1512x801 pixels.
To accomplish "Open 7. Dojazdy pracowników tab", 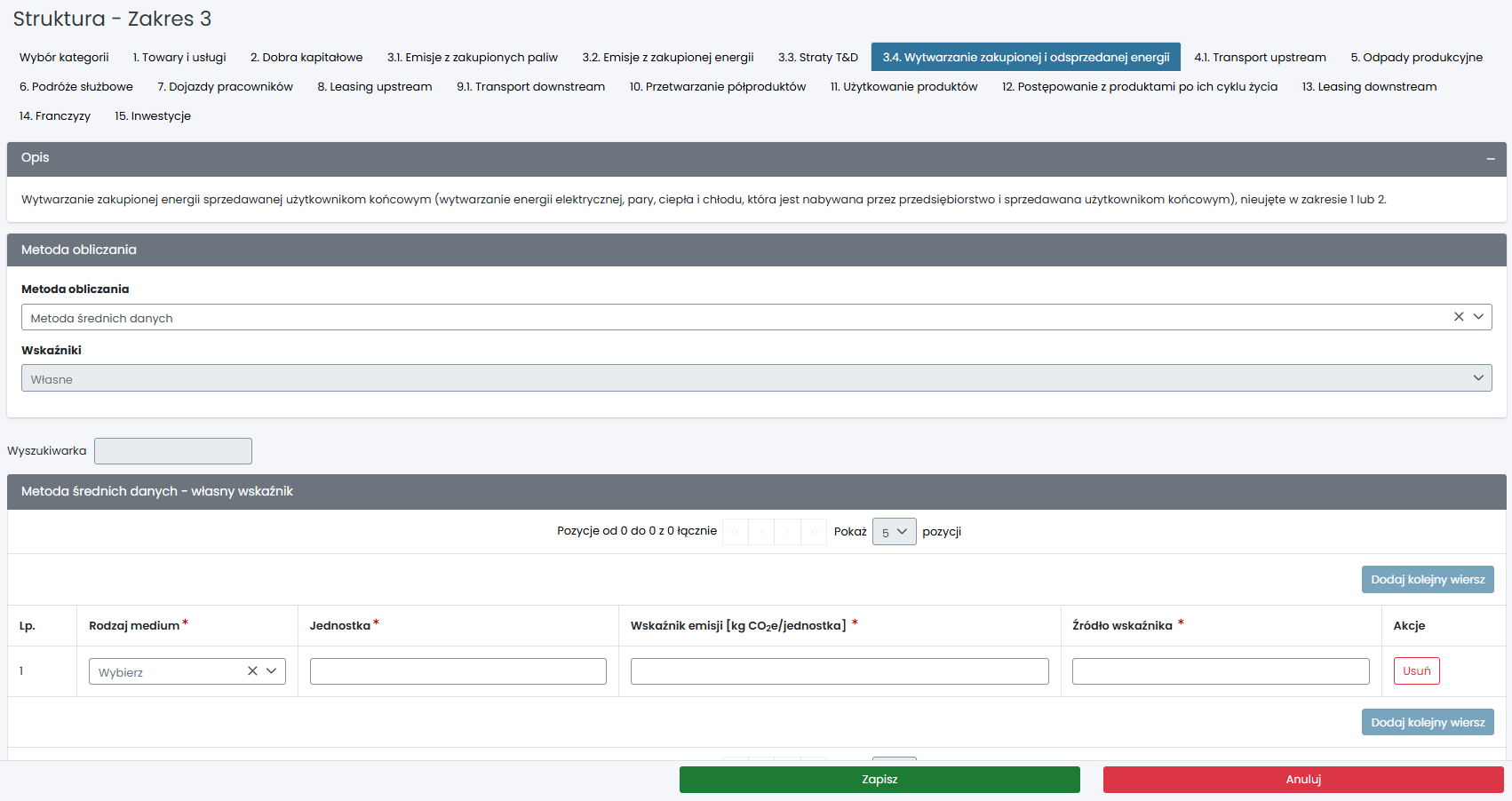I will 225,87.
